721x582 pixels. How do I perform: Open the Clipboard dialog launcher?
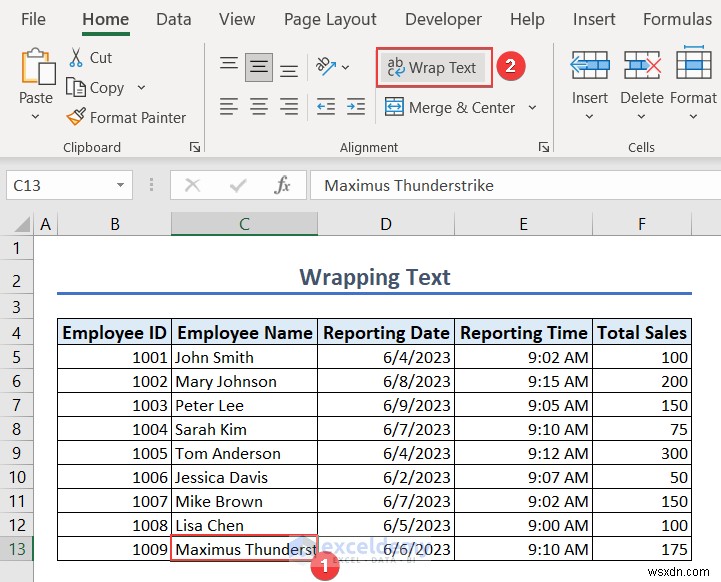point(195,147)
